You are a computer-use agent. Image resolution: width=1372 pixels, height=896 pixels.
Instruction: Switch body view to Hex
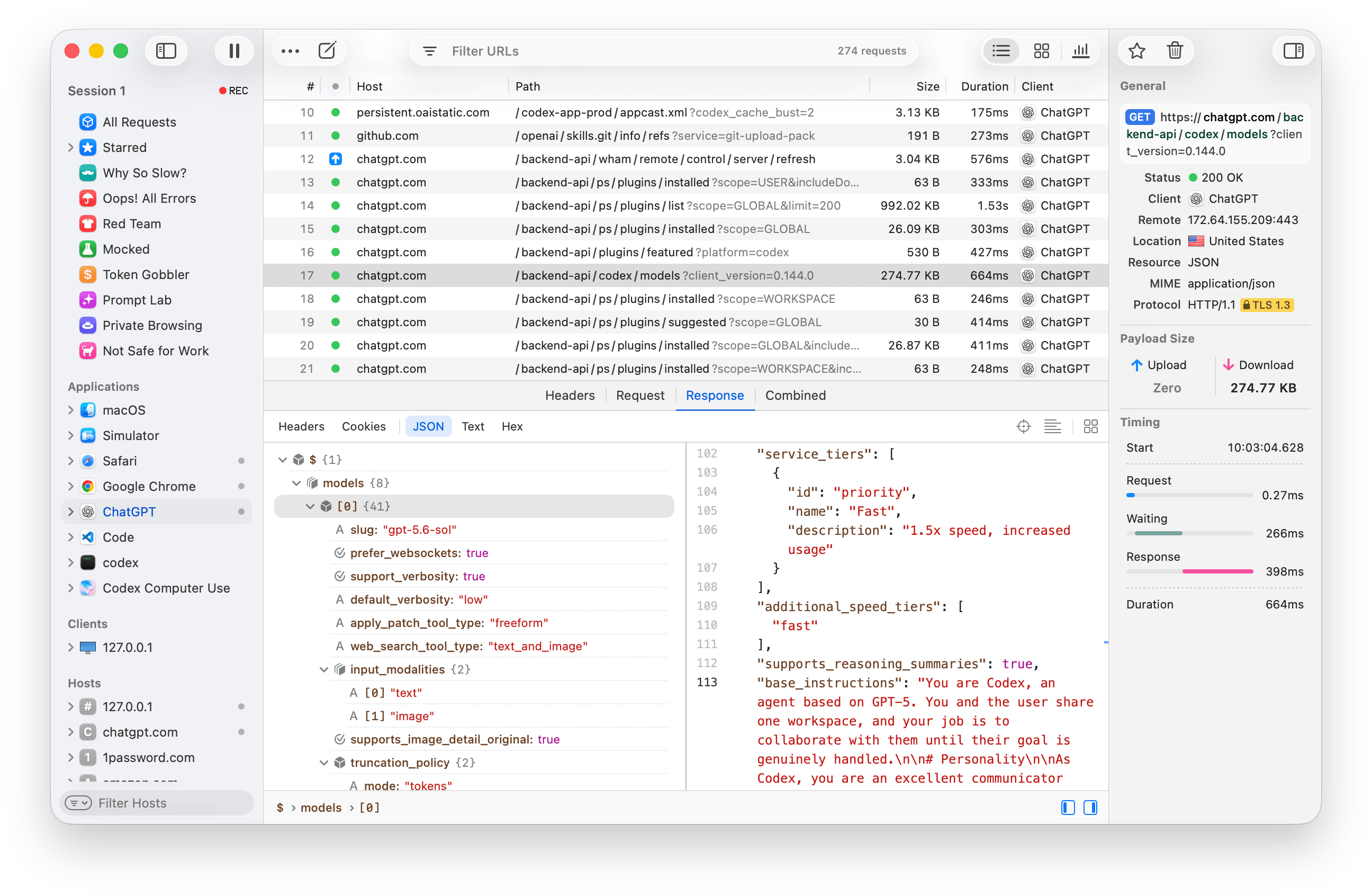point(511,426)
